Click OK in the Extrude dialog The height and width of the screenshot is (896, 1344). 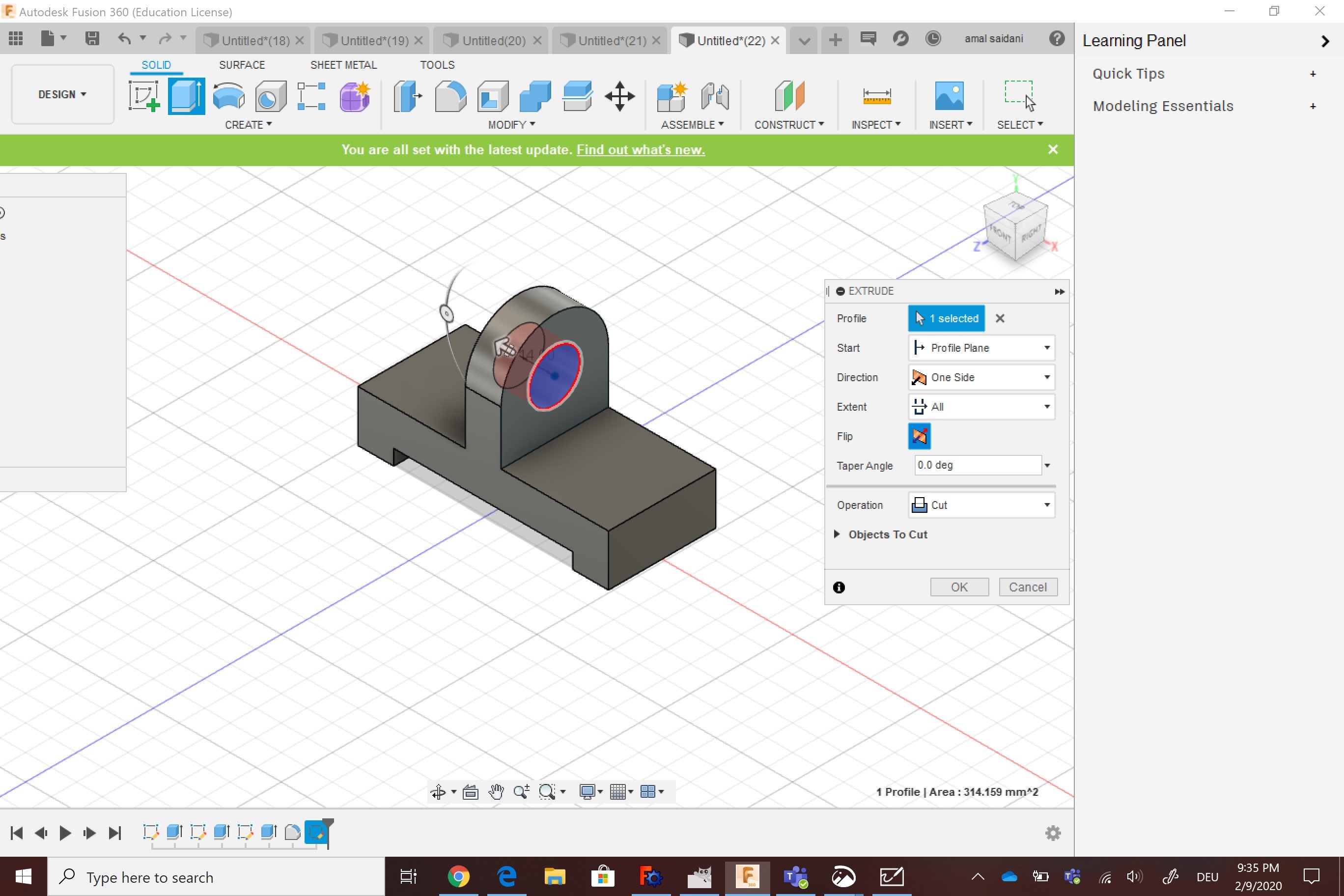click(959, 587)
